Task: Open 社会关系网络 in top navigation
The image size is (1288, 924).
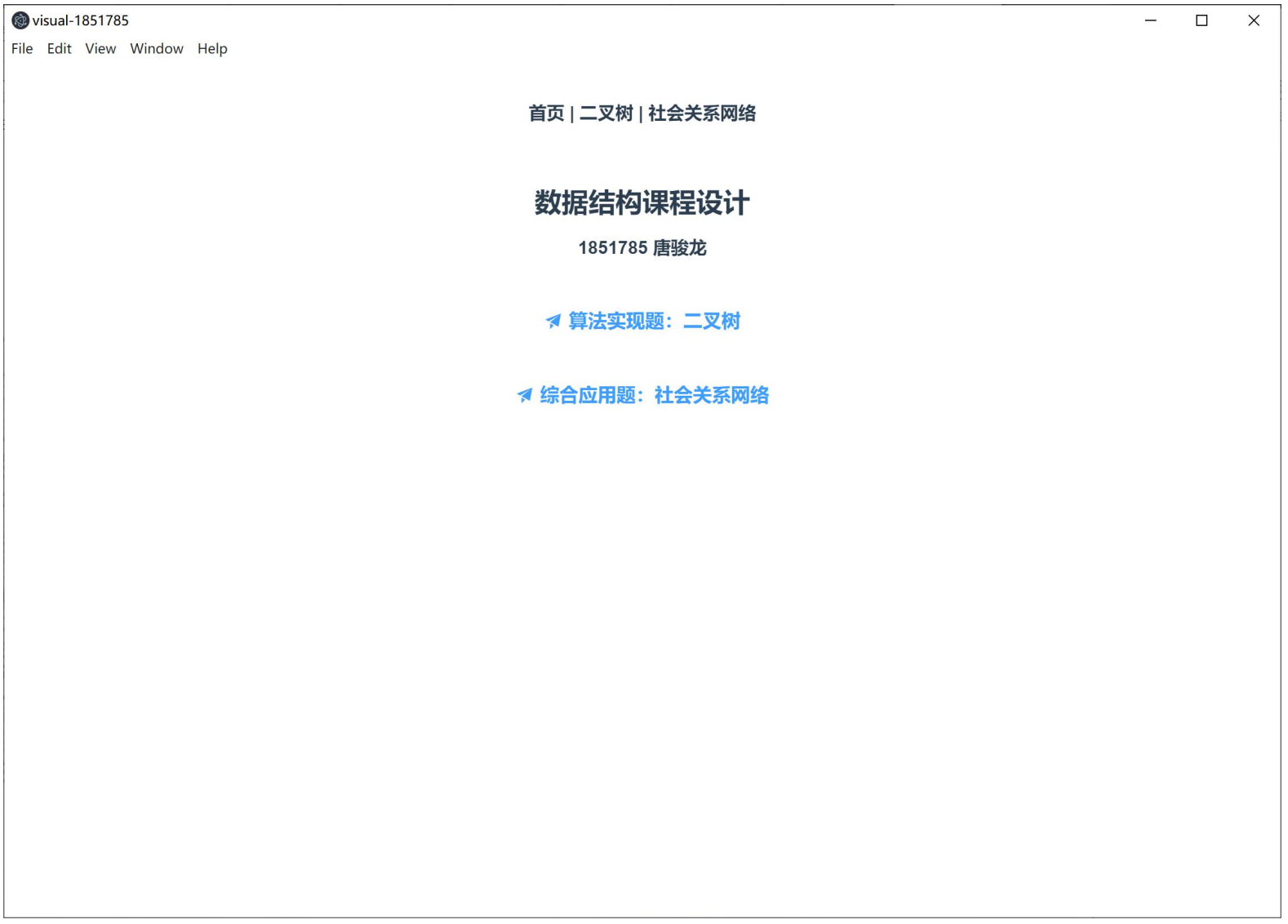Action: 702,113
